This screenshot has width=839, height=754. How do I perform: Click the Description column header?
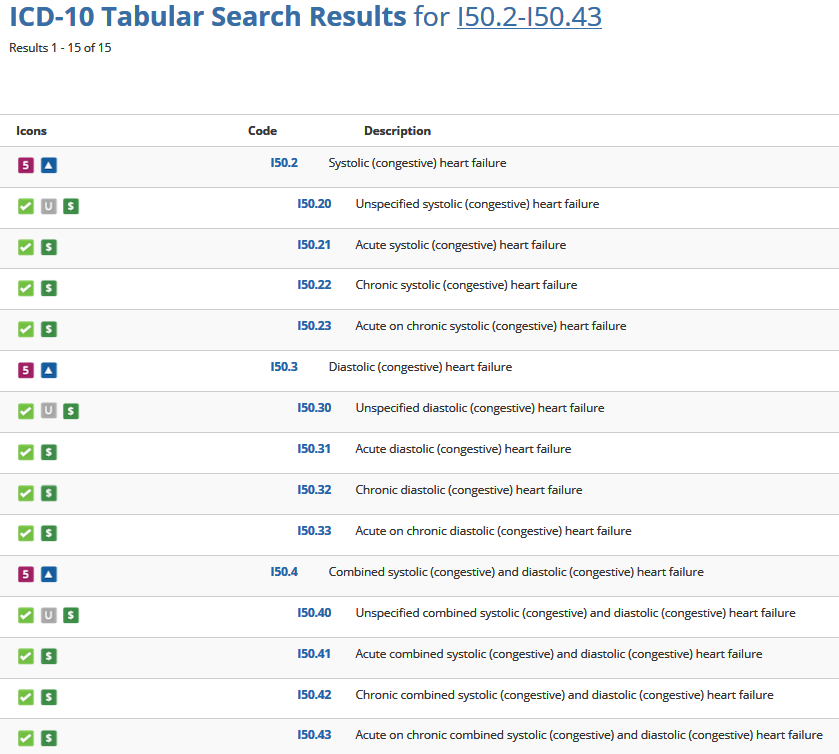[397, 131]
